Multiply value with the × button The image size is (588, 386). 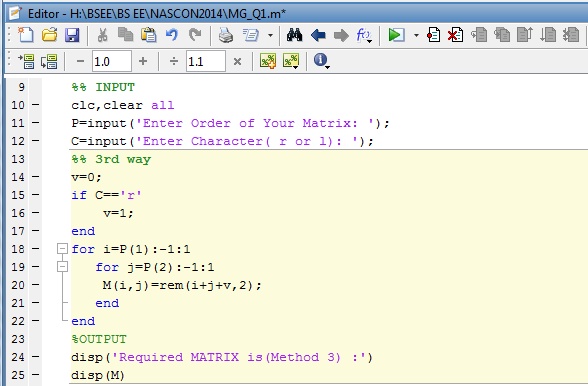click(237, 61)
